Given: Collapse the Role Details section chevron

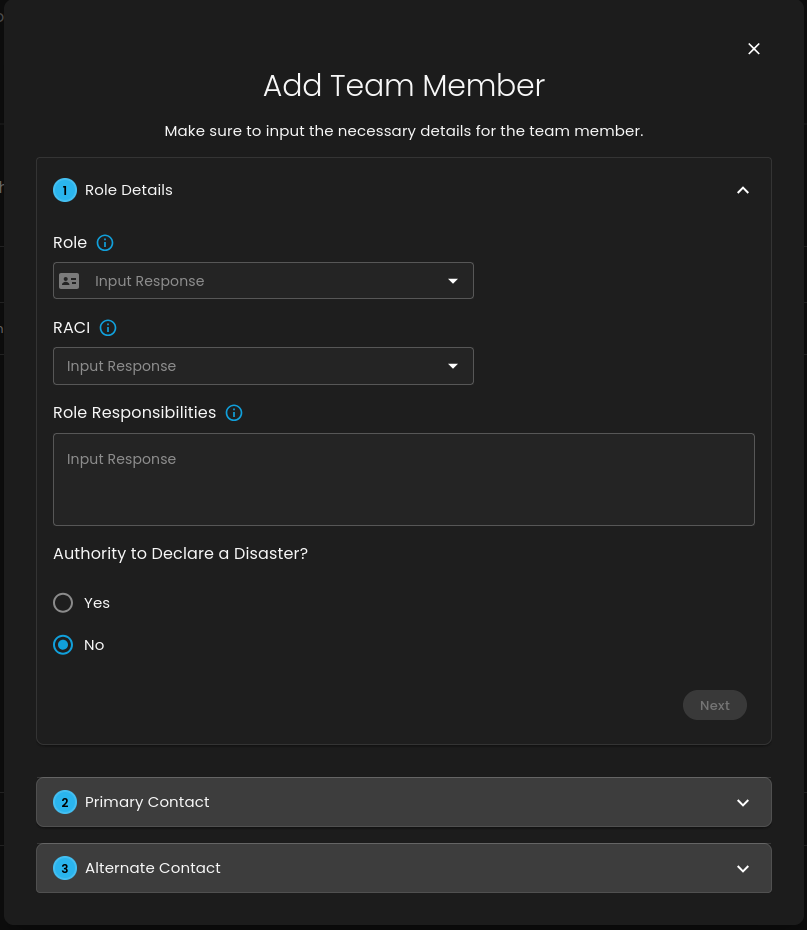Looking at the screenshot, I should [x=743, y=190].
